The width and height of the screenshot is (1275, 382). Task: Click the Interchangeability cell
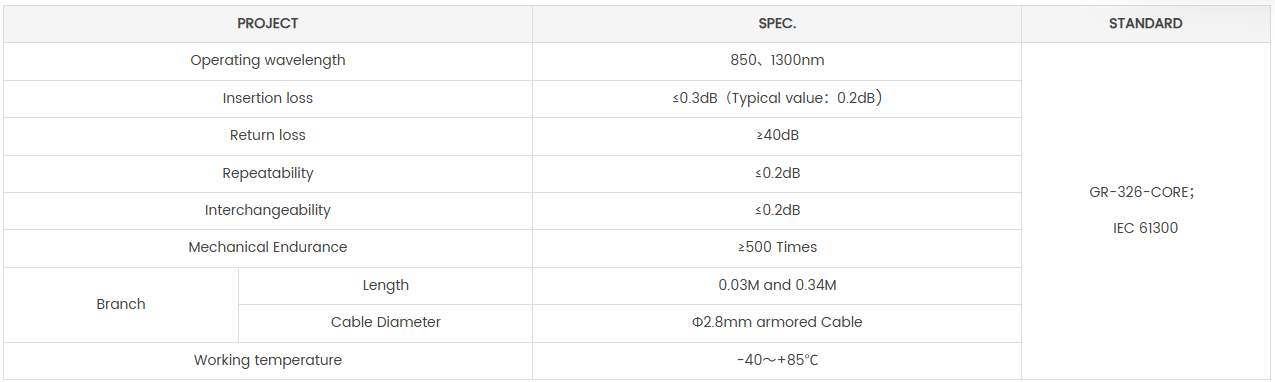coord(268,210)
